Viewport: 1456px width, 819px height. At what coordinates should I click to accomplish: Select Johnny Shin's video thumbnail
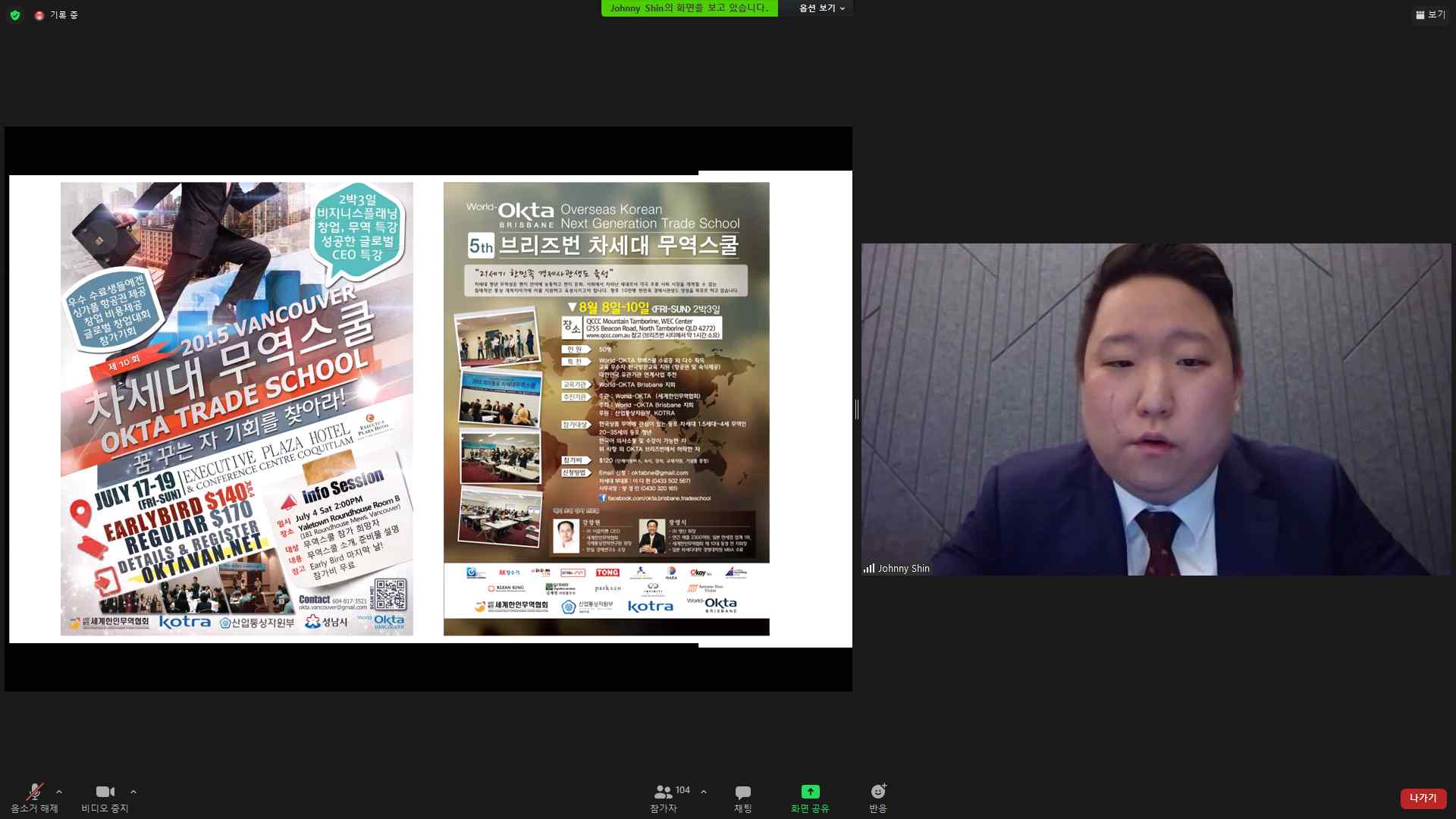click(1156, 409)
